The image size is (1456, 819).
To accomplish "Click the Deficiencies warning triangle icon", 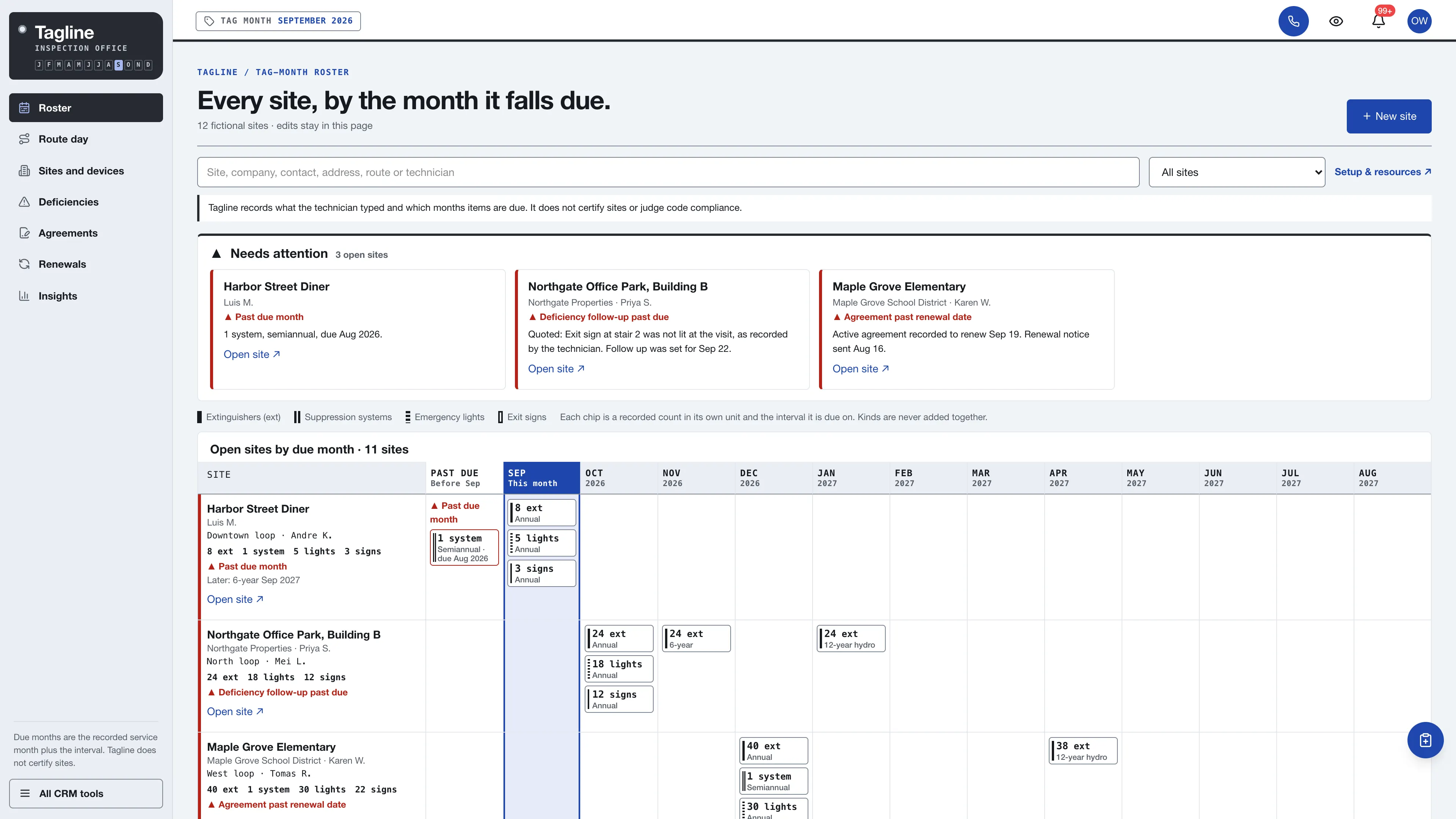I will pyautogui.click(x=24, y=202).
